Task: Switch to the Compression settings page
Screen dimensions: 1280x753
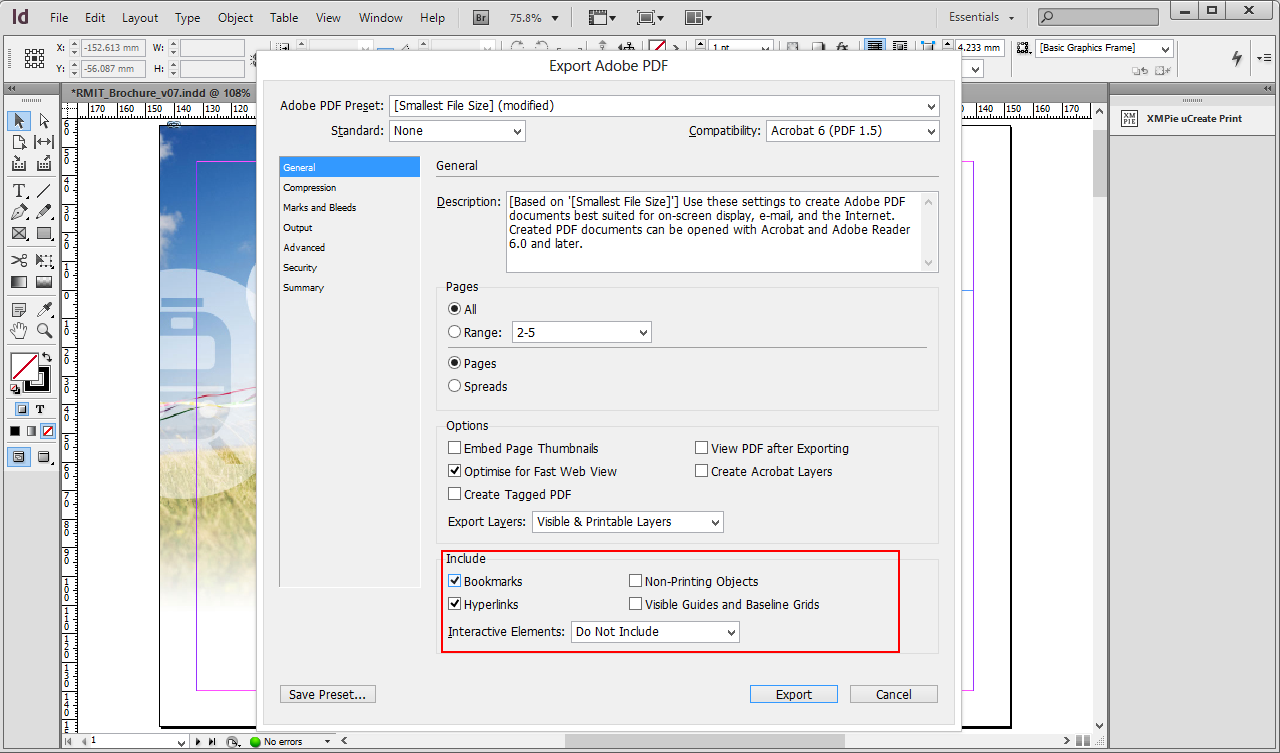Action: [x=310, y=187]
